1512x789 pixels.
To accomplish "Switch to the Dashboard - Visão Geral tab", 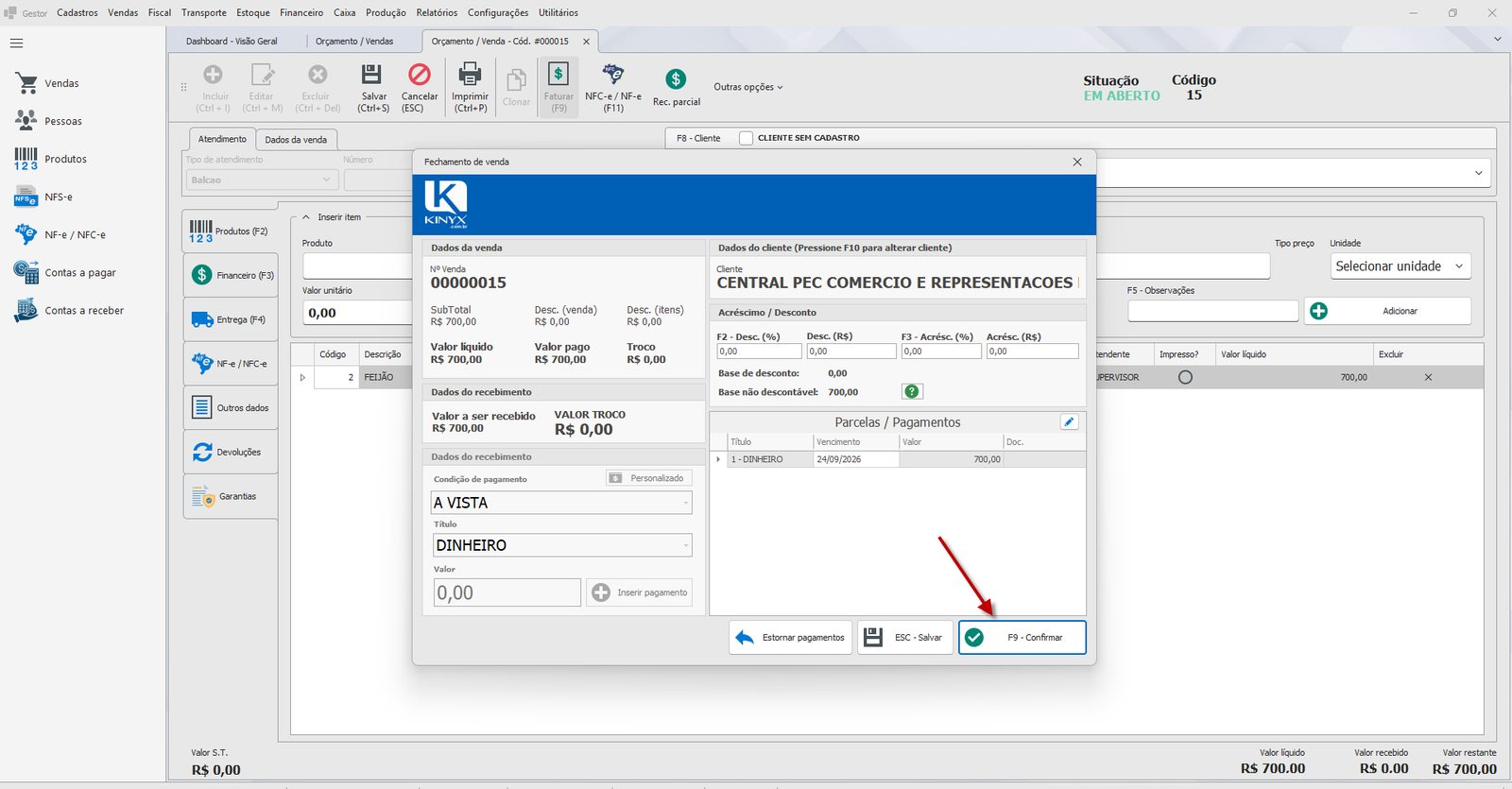I will point(232,42).
